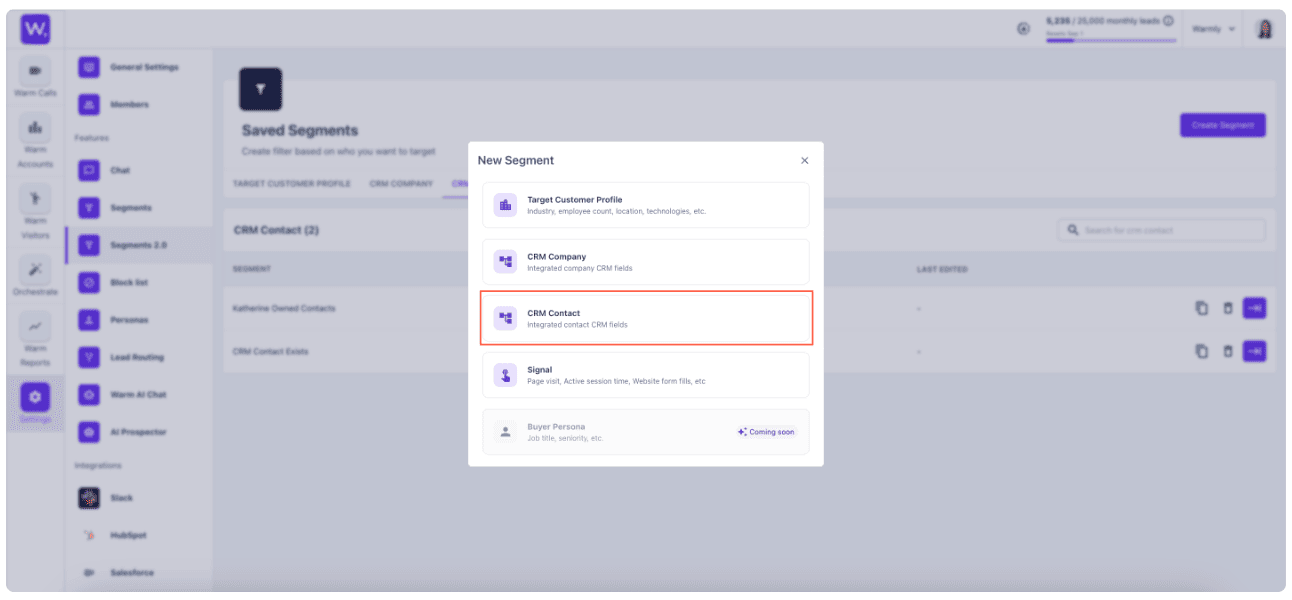Switch to the Target Customer Profile tab
The width and height of the screenshot is (1292, 600).
click(x=292, y=184)
